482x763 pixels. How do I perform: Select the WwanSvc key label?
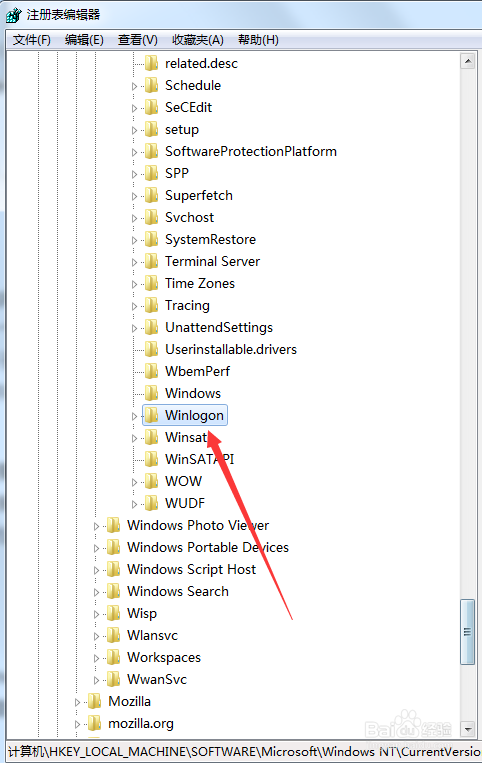pyautogui.click(x=157, y=679)
